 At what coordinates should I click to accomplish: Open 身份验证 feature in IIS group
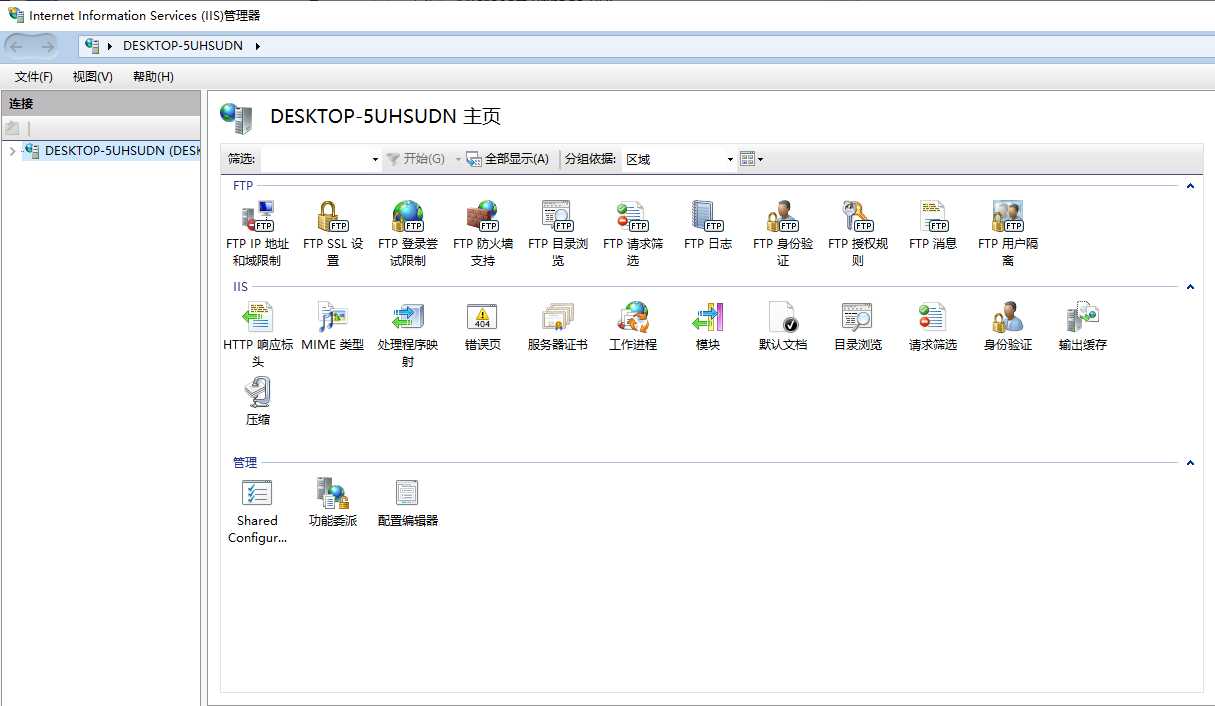(1007, 326)
